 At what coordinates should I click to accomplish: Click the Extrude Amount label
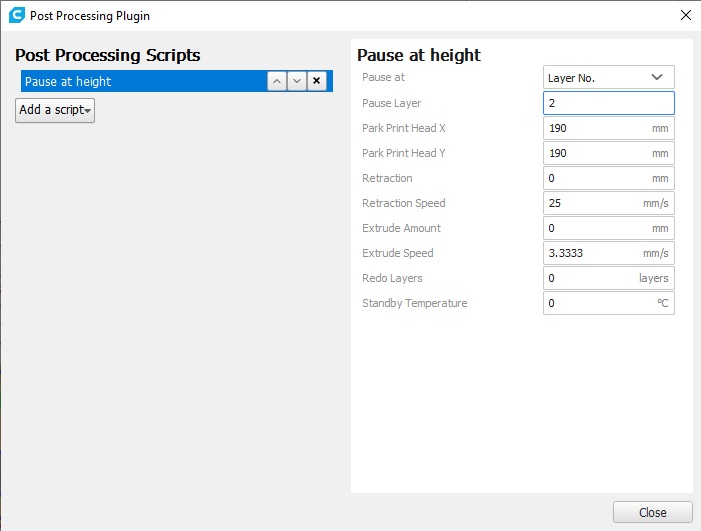[x=401, y=228]
